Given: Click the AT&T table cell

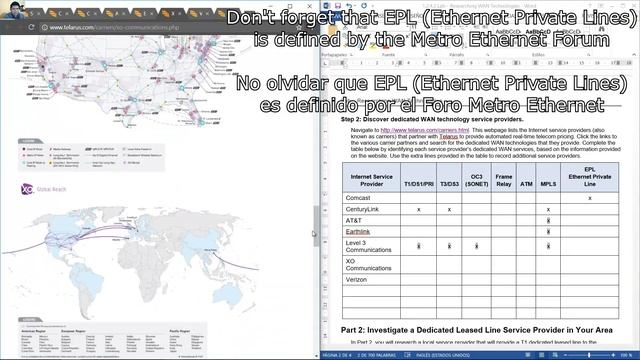Looking at the screenshot, I should coord(371,220).
